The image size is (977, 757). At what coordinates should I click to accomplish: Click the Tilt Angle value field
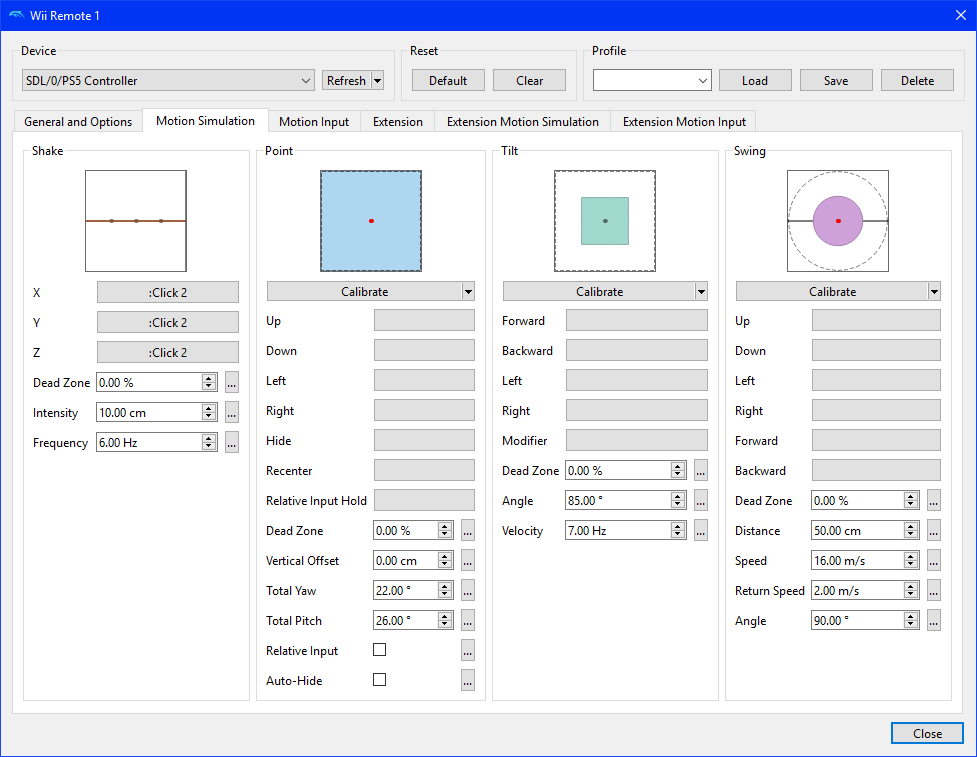click(618, 500)
